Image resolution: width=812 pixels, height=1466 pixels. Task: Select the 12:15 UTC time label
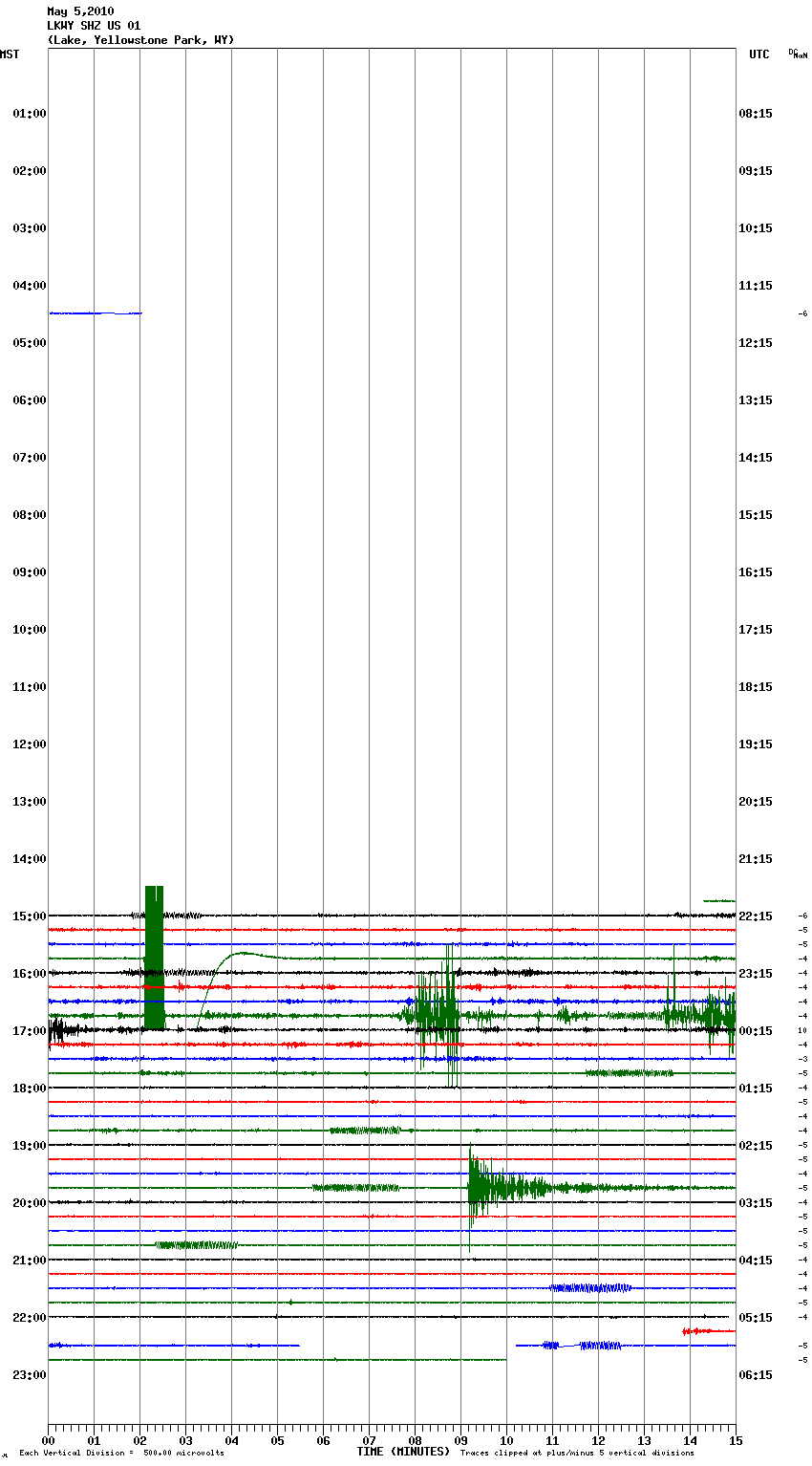tap(756, 343)
